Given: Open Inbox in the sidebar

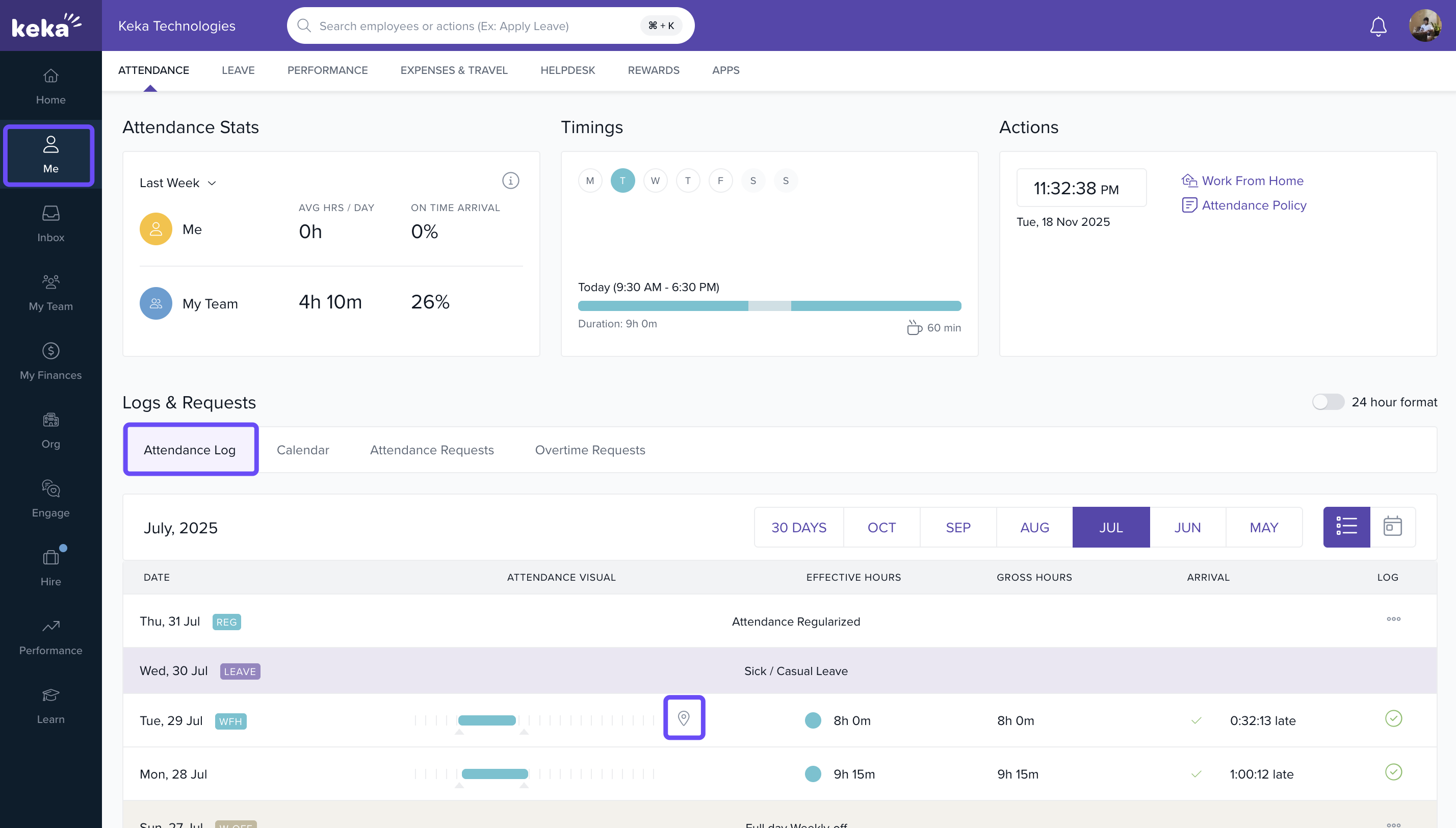Looking at the screenshot, I should (x=50, y=224).
